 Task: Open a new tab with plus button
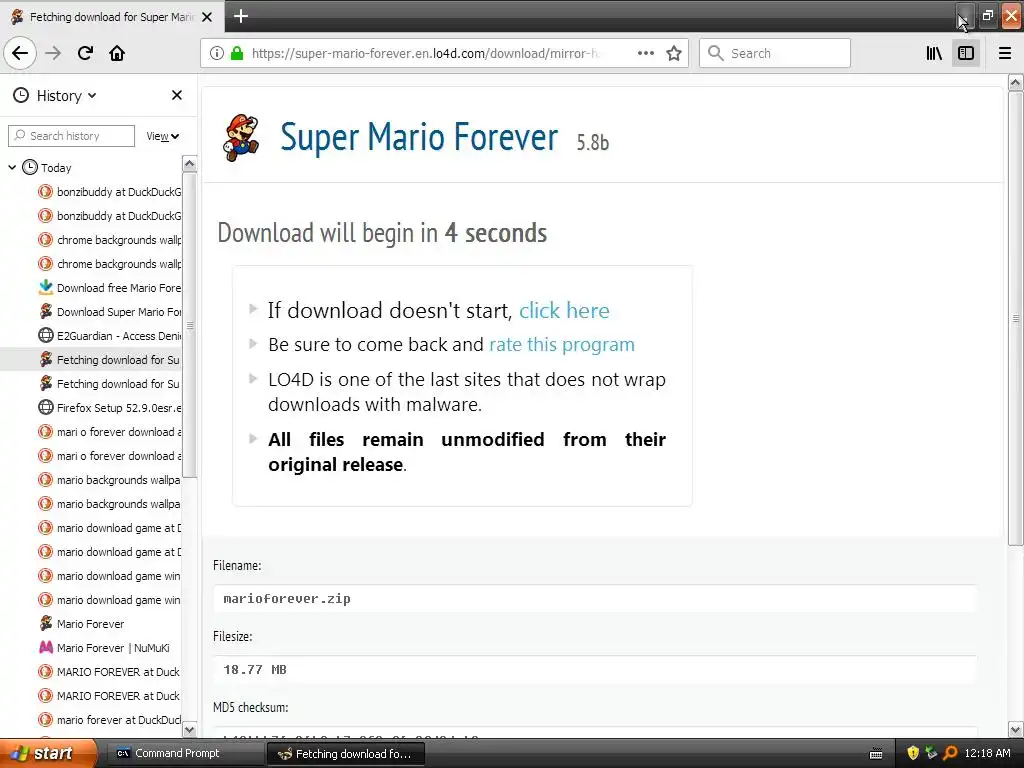241,16
